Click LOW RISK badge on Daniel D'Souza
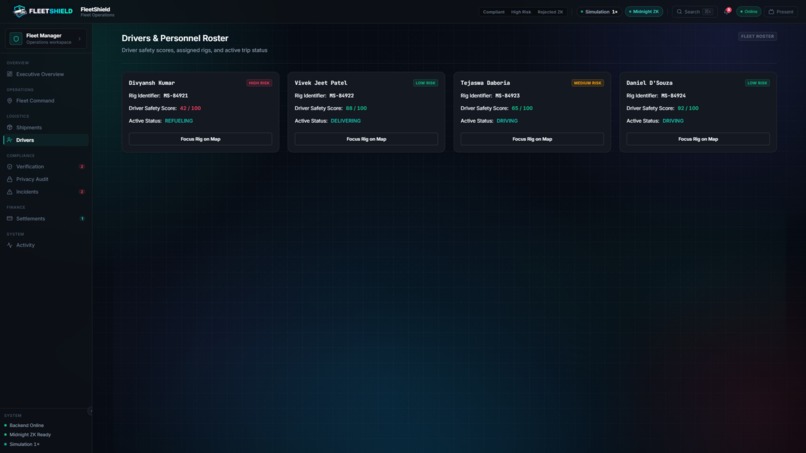Screen dimensions: 806x453 pos(757,83)
